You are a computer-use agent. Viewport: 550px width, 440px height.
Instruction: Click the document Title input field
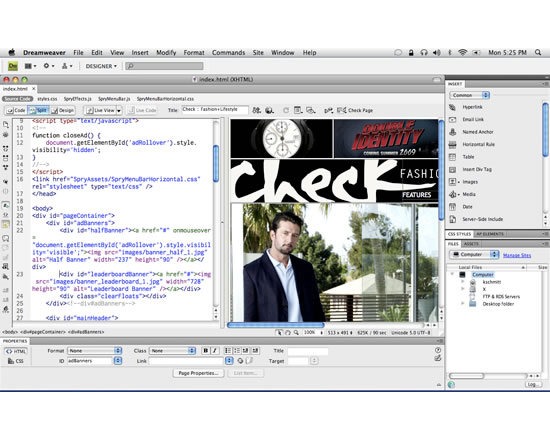click(215, 110)
